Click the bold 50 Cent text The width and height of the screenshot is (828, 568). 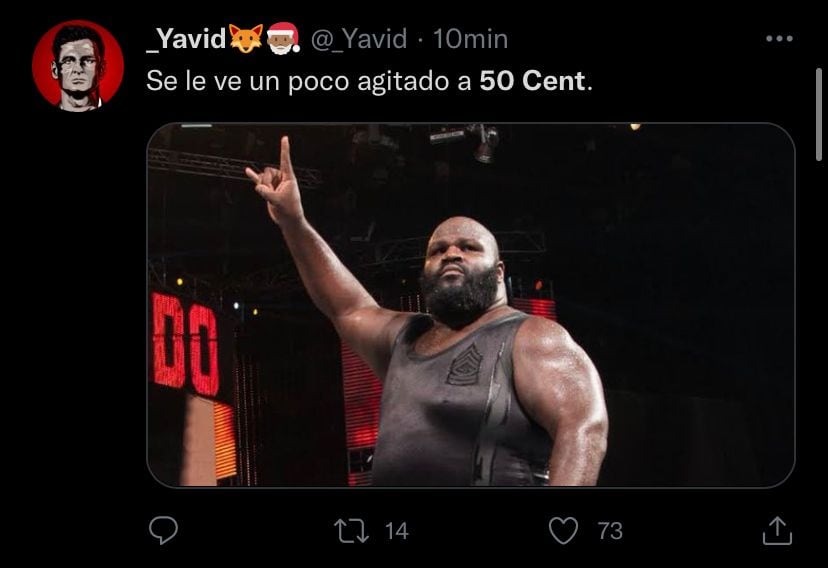533,81
